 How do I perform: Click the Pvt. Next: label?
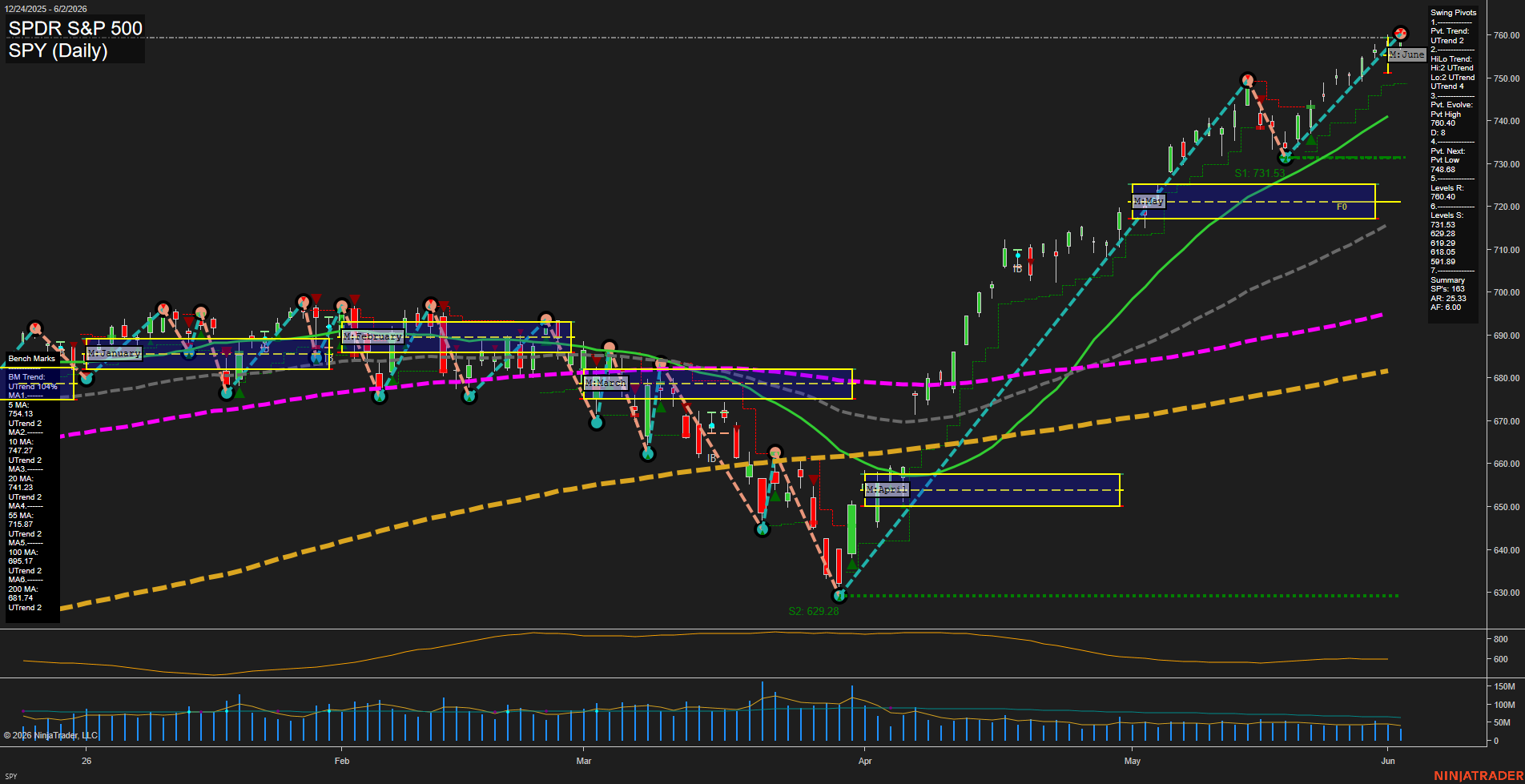[x=1447, y=151]
